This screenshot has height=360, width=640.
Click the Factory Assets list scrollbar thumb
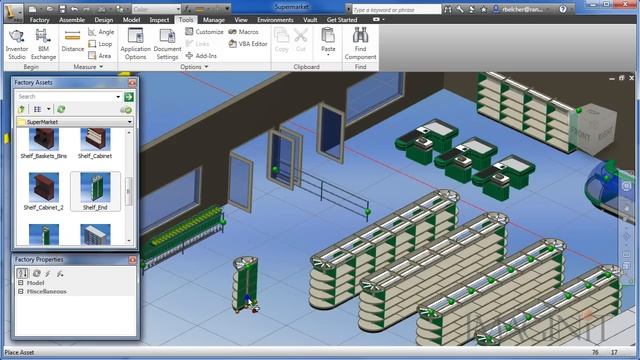click(129, 191)
